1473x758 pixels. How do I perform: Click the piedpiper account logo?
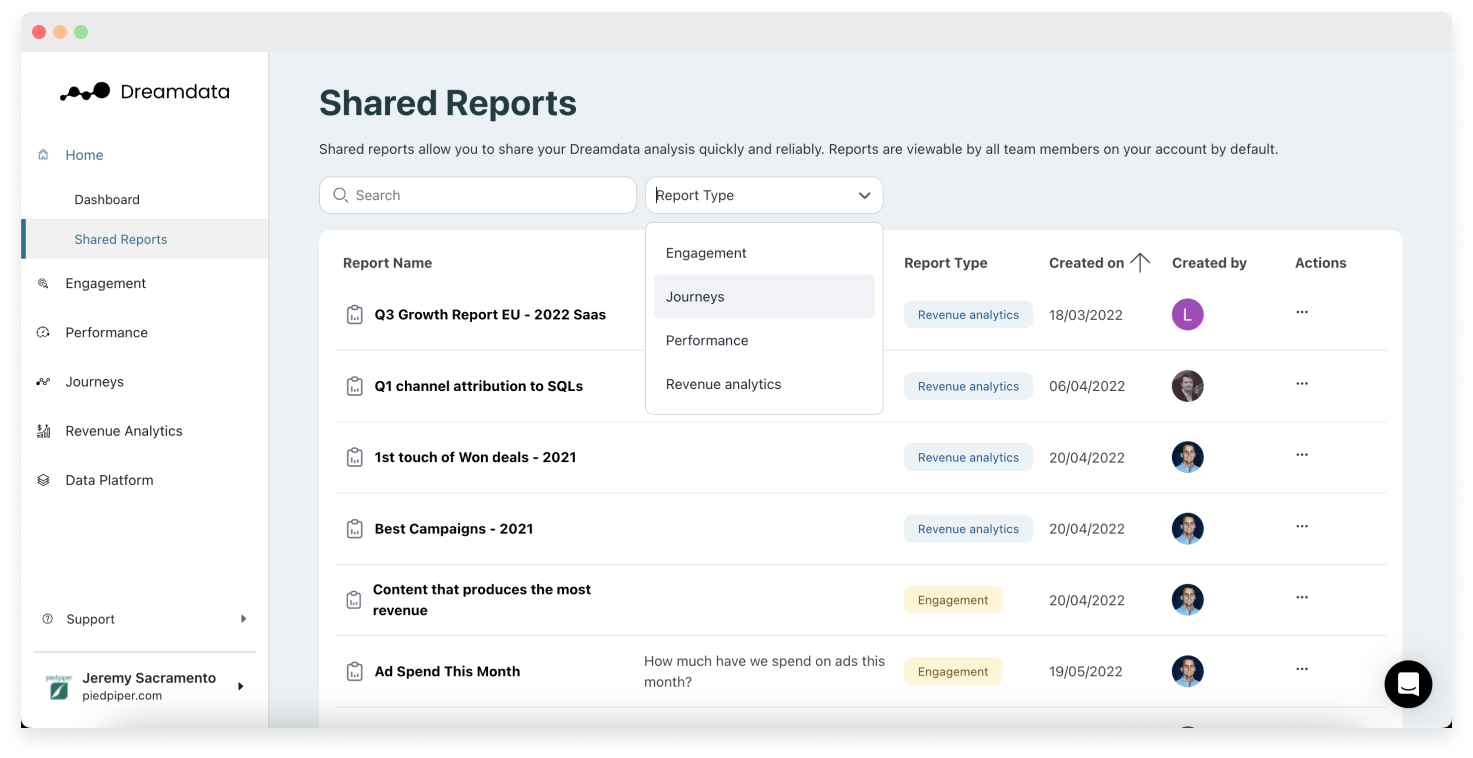tap(59, 686)
